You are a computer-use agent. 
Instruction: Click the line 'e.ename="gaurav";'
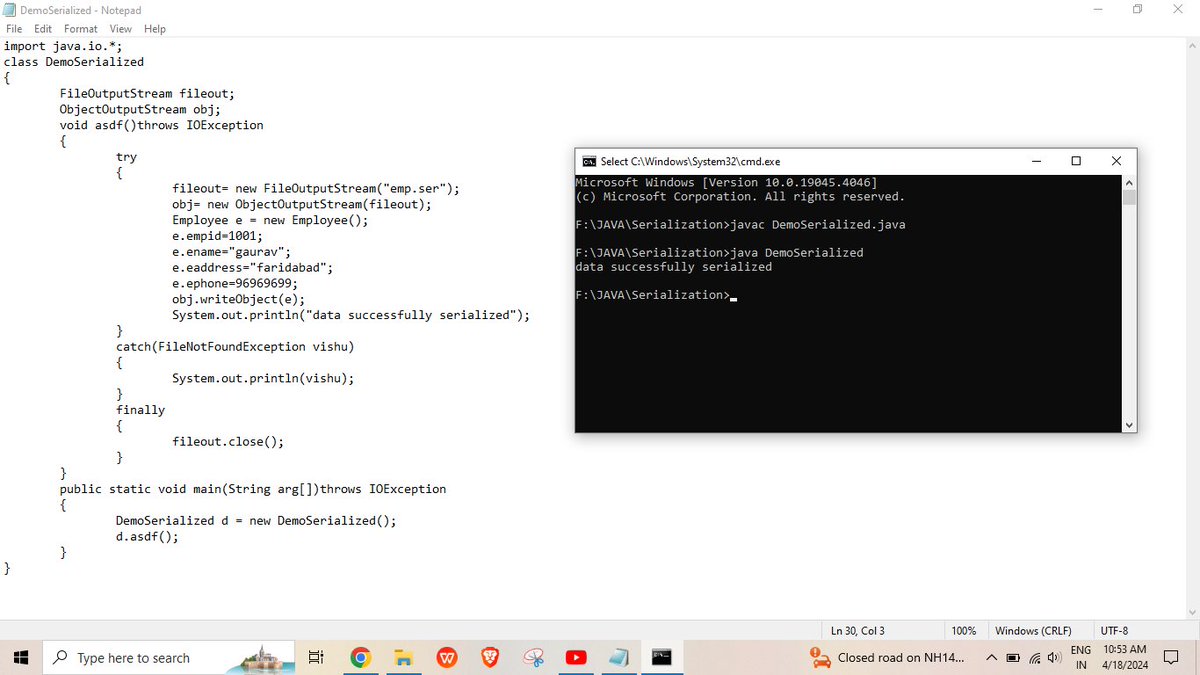click(232, 252)
